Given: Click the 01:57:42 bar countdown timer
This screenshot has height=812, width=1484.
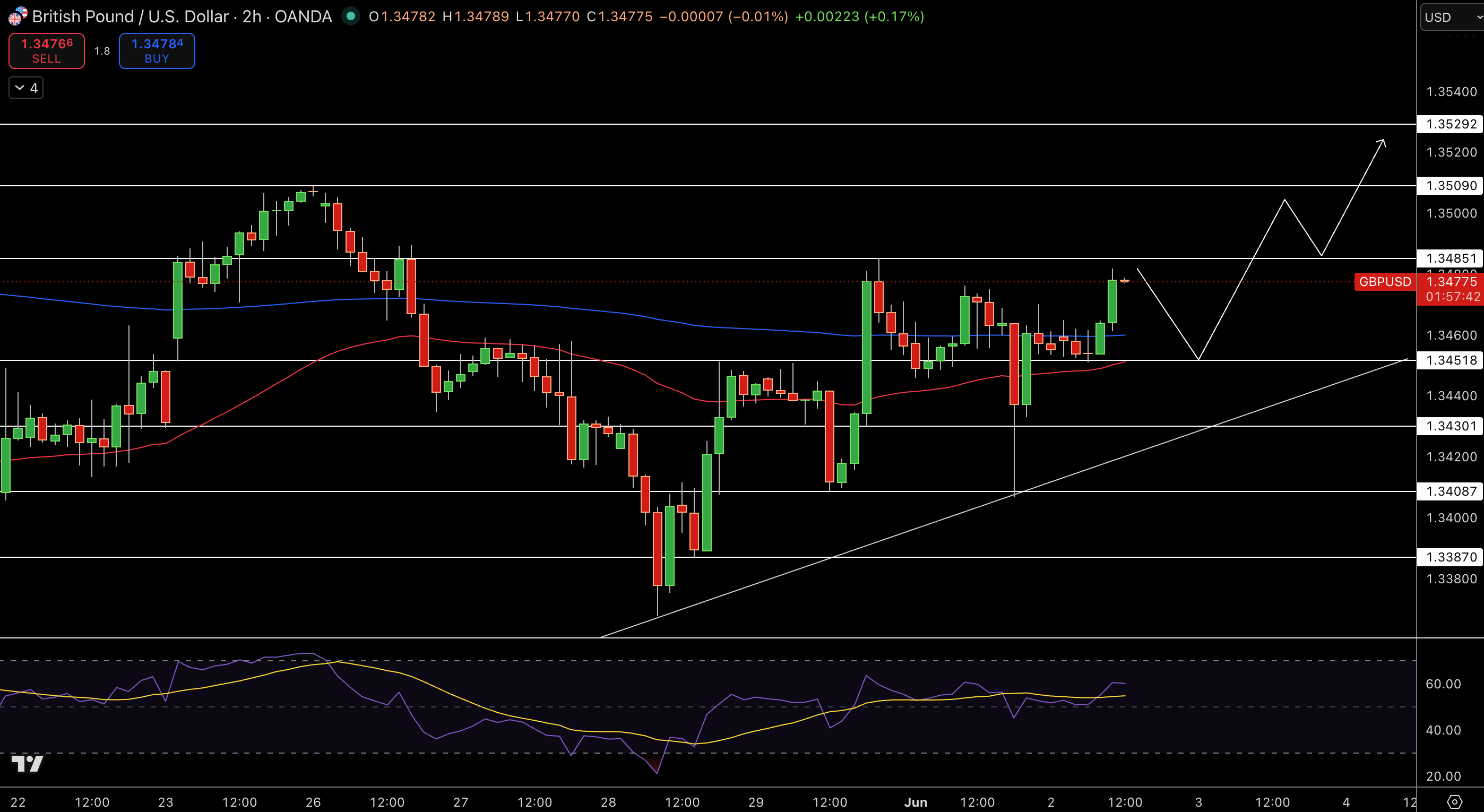Looking at the screenshot, I should click(x=1452, y=297).
